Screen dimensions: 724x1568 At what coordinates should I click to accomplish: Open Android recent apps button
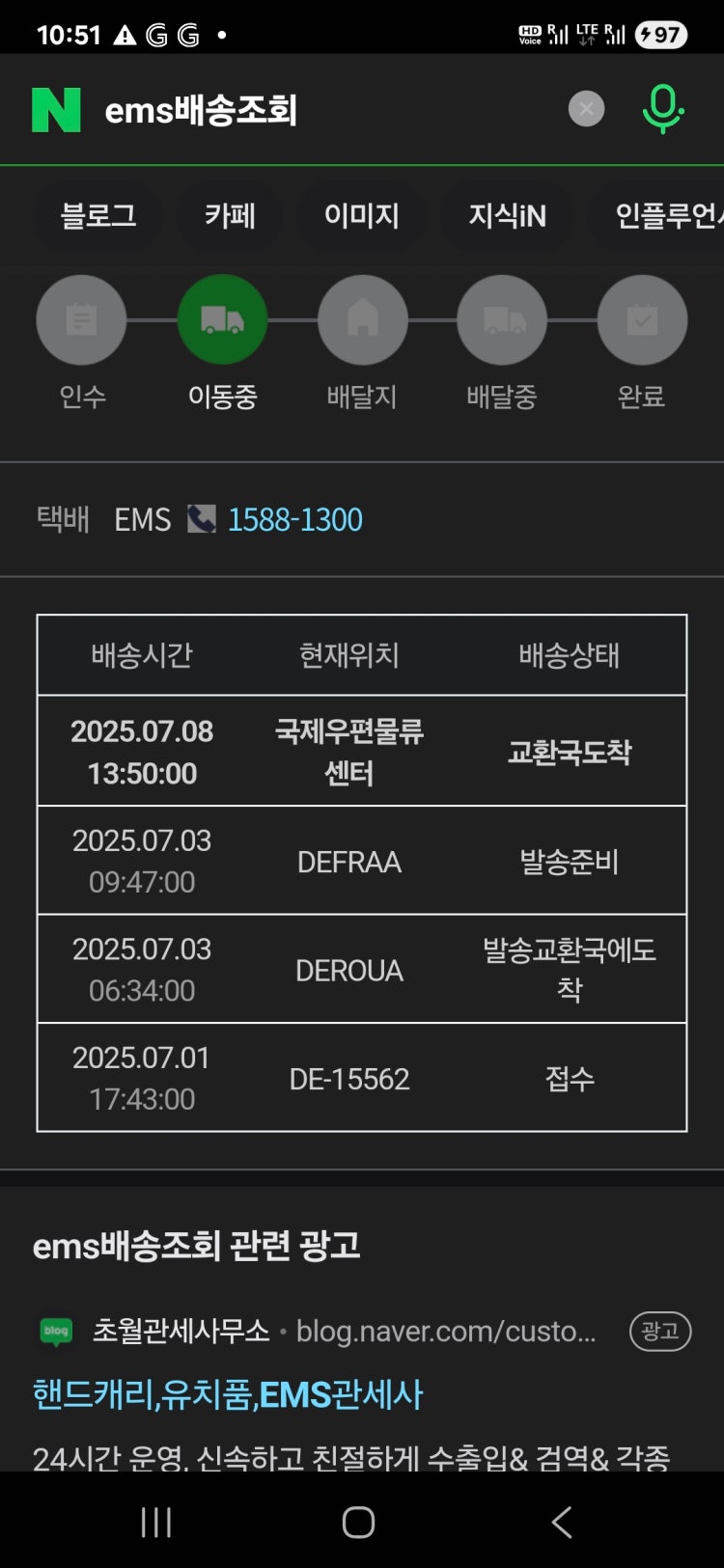pyautogui.click(x=155, y=1523)
